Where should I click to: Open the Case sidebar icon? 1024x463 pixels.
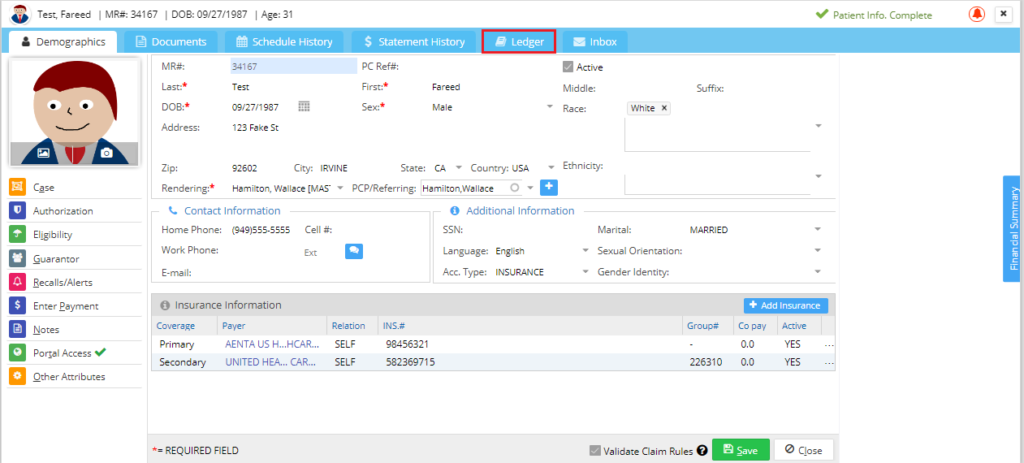18,187
